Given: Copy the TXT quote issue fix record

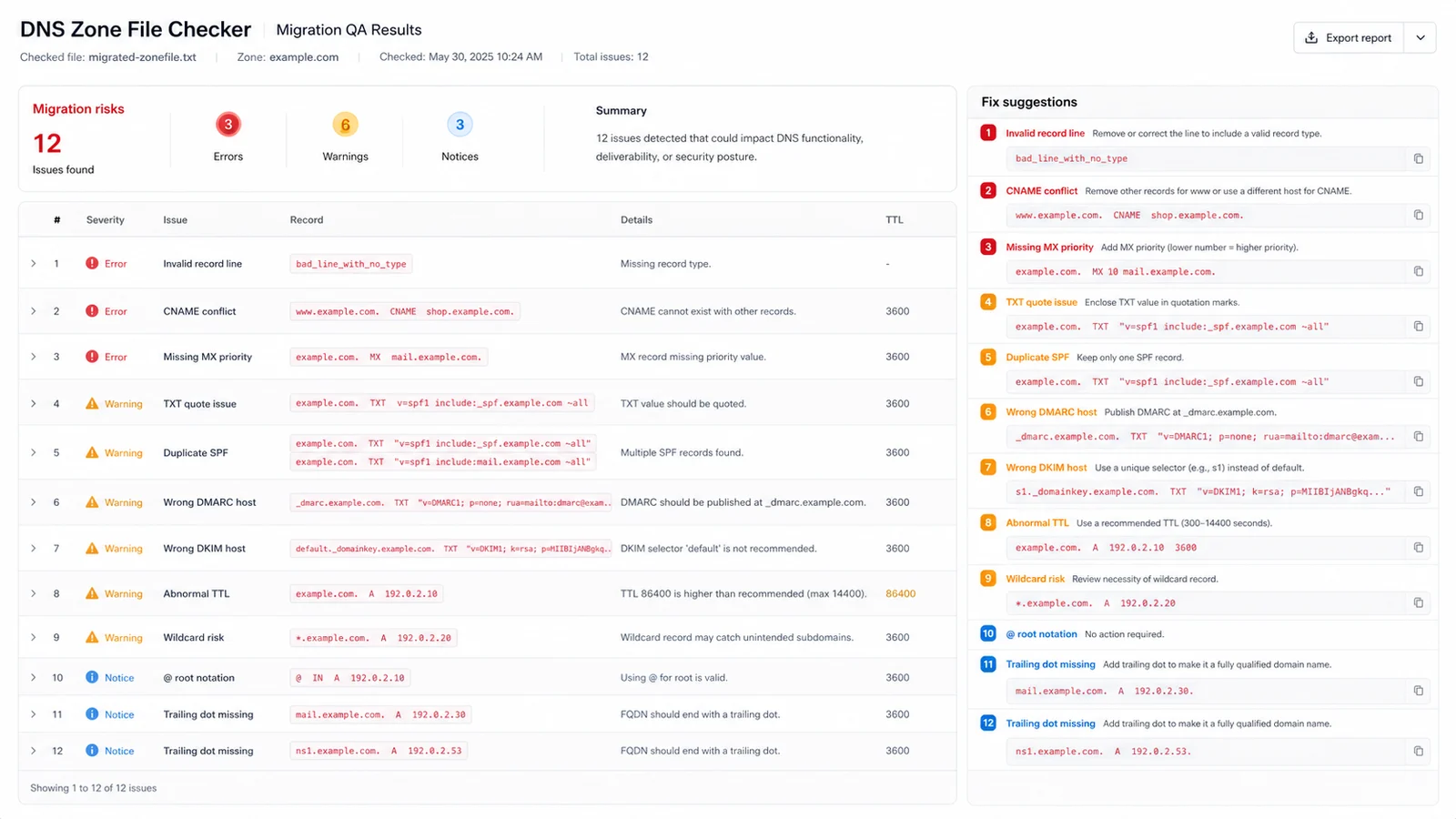Looking at the screenshot, I should pyautogui.click(x=1418, y=326).
